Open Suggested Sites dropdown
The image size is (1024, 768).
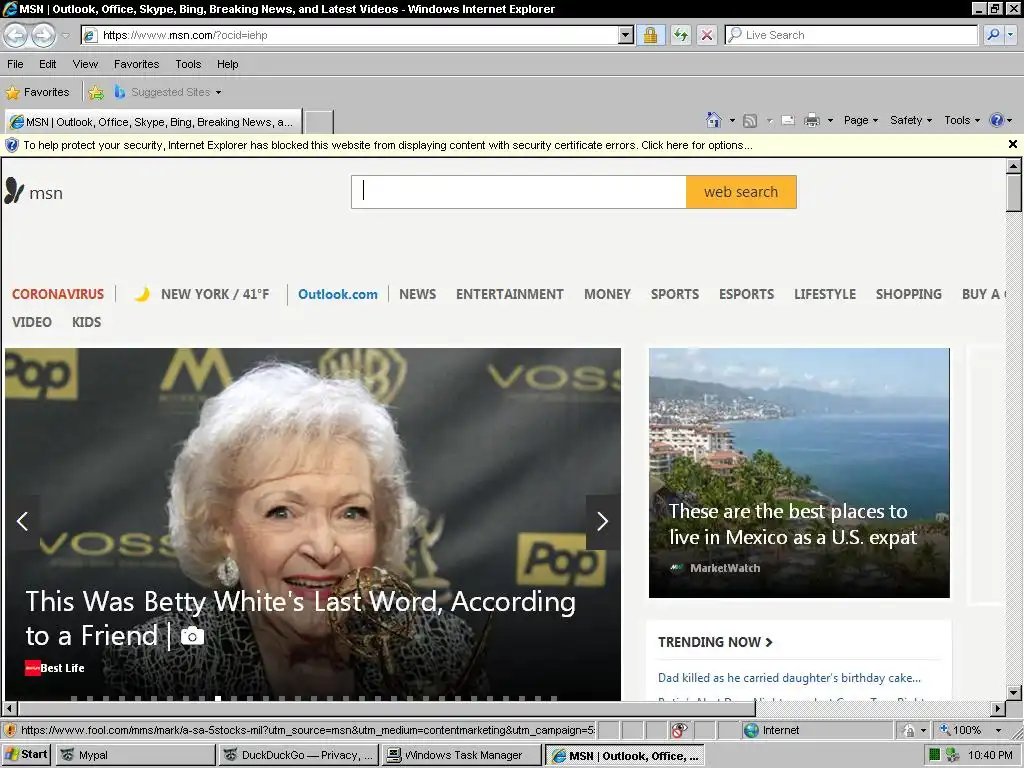(168, 93)
